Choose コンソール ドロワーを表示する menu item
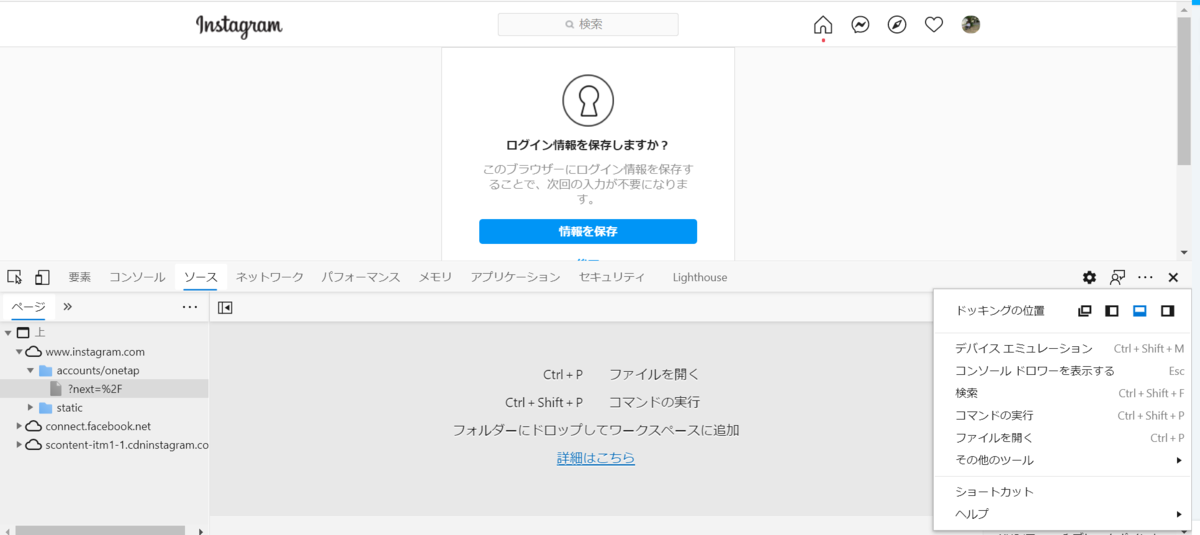 (1063, 371)
